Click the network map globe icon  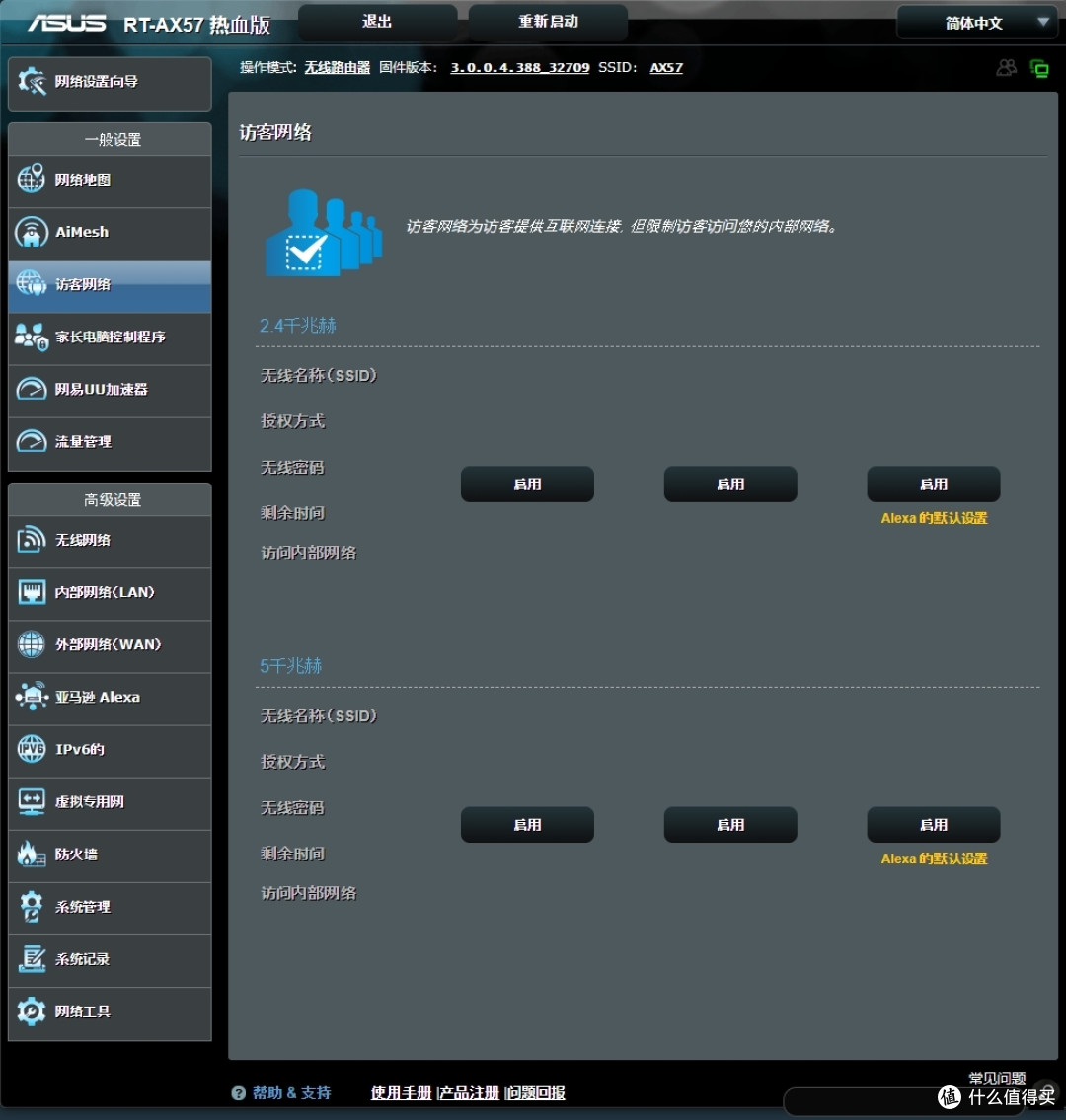pos(32,180)
